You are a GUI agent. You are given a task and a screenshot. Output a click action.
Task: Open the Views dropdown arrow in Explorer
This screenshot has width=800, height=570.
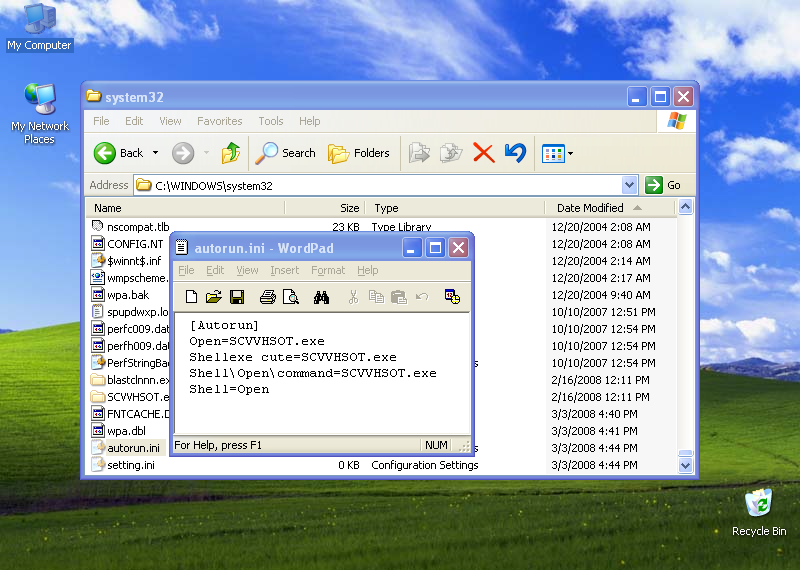click(570, 153)
